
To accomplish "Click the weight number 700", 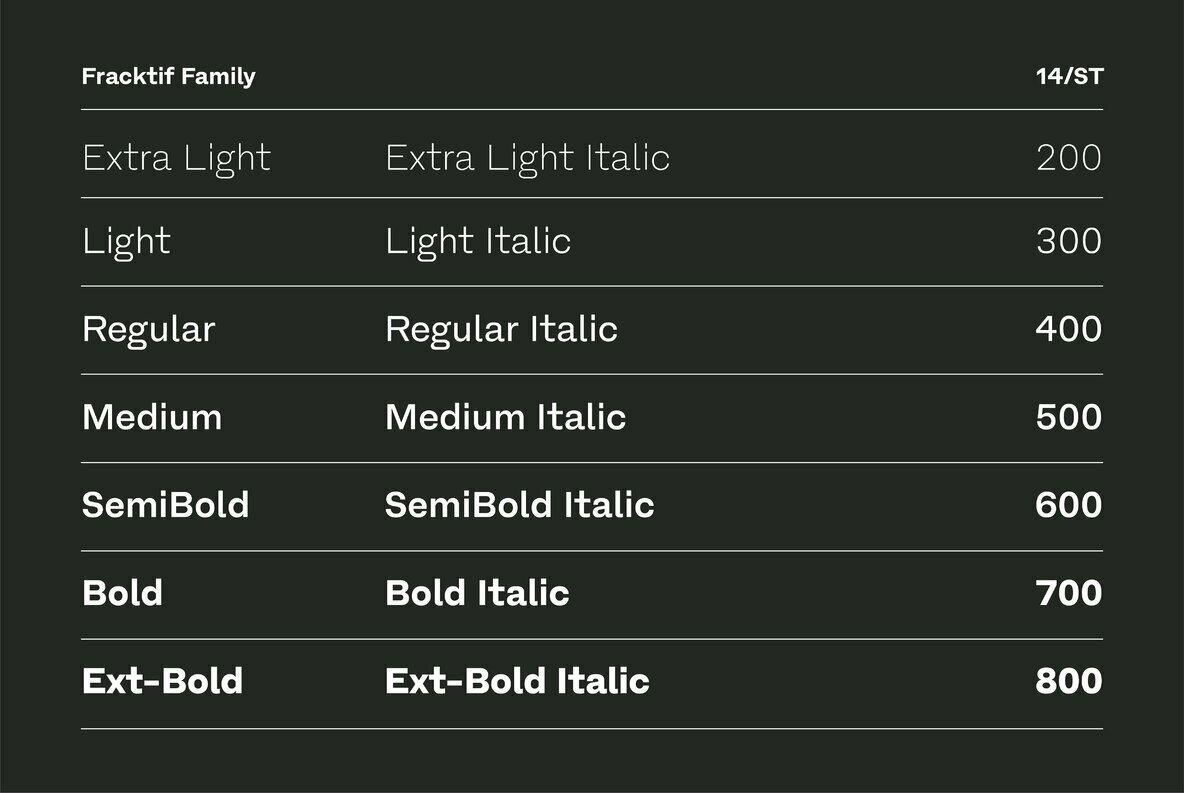I will (x=1069, y=593).
